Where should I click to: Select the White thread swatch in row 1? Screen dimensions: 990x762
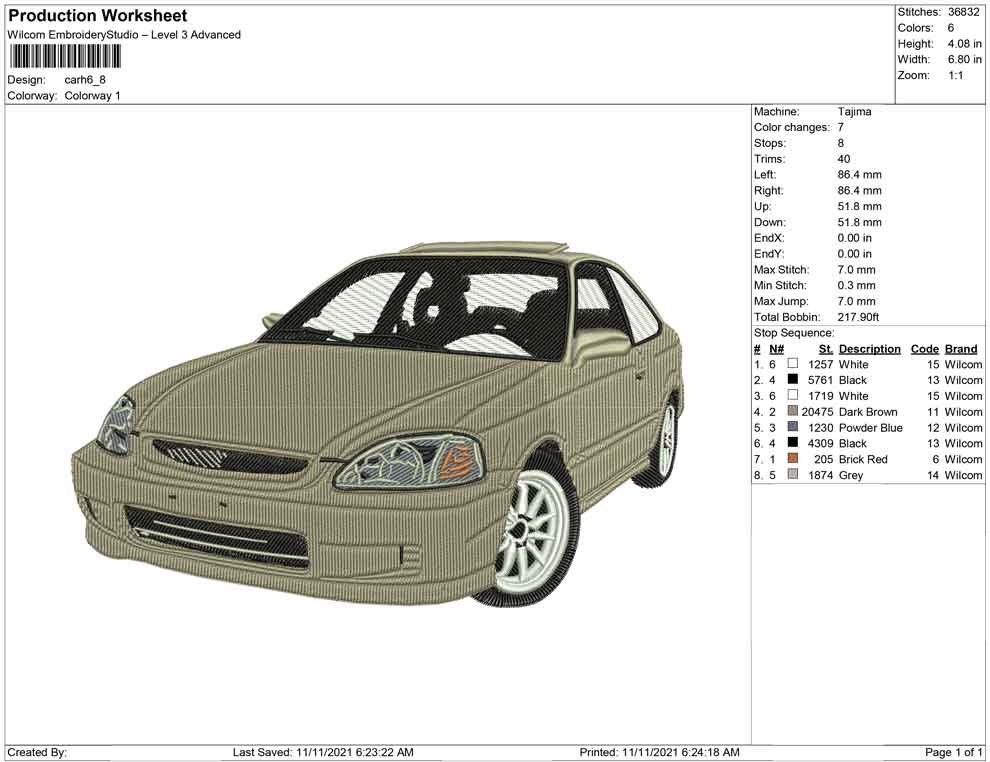point(790,364)
